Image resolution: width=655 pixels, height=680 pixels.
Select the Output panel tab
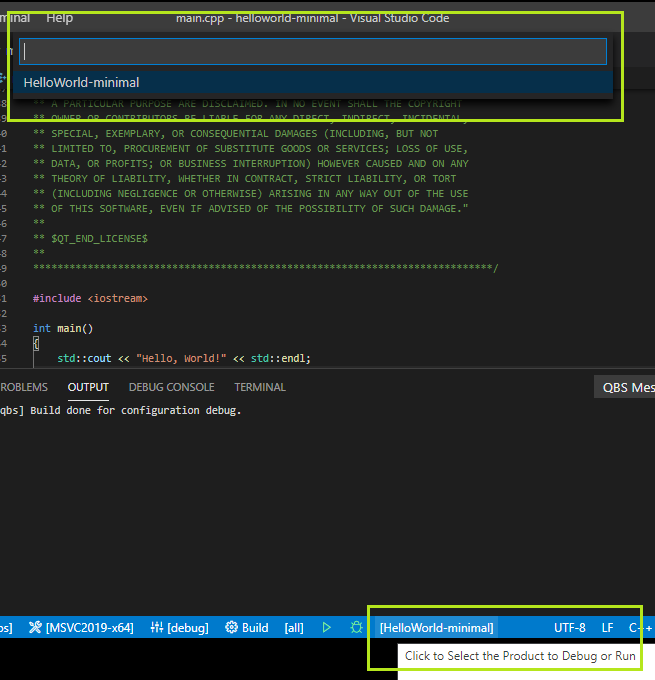(x=88, y=387)
